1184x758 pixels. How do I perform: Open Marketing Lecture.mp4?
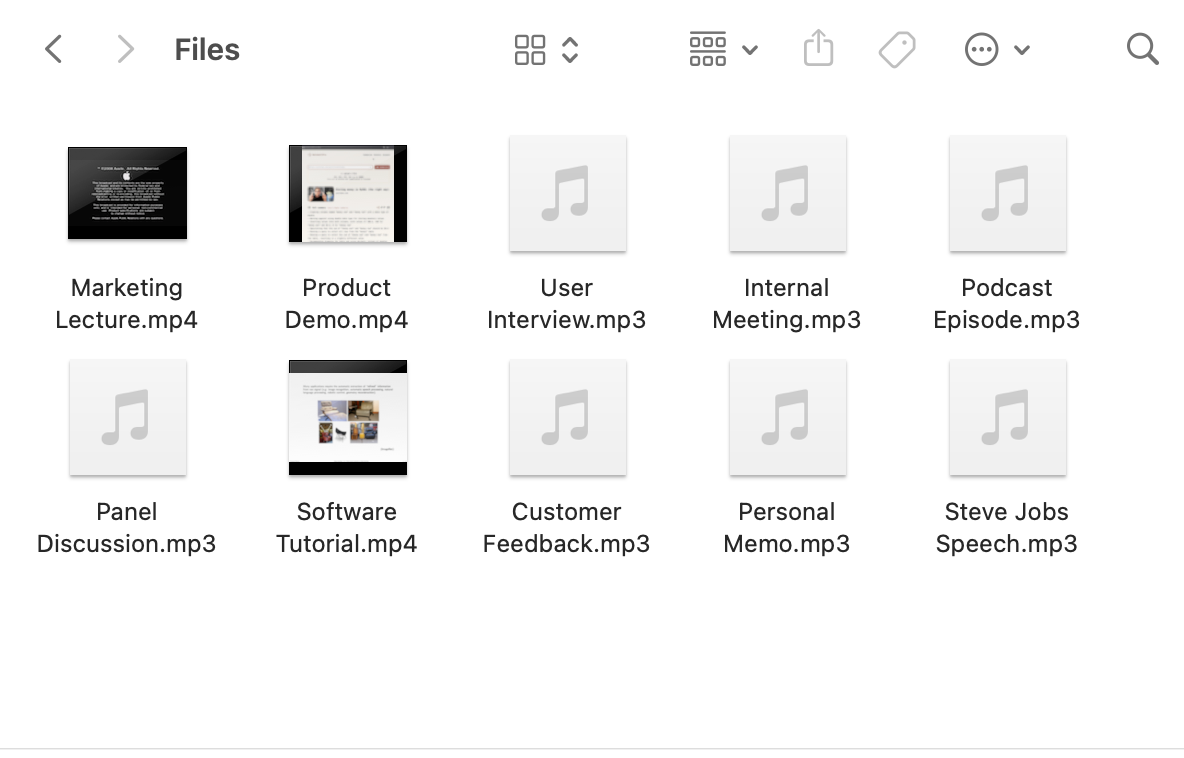pyautogui.click(x=127, y=193)
